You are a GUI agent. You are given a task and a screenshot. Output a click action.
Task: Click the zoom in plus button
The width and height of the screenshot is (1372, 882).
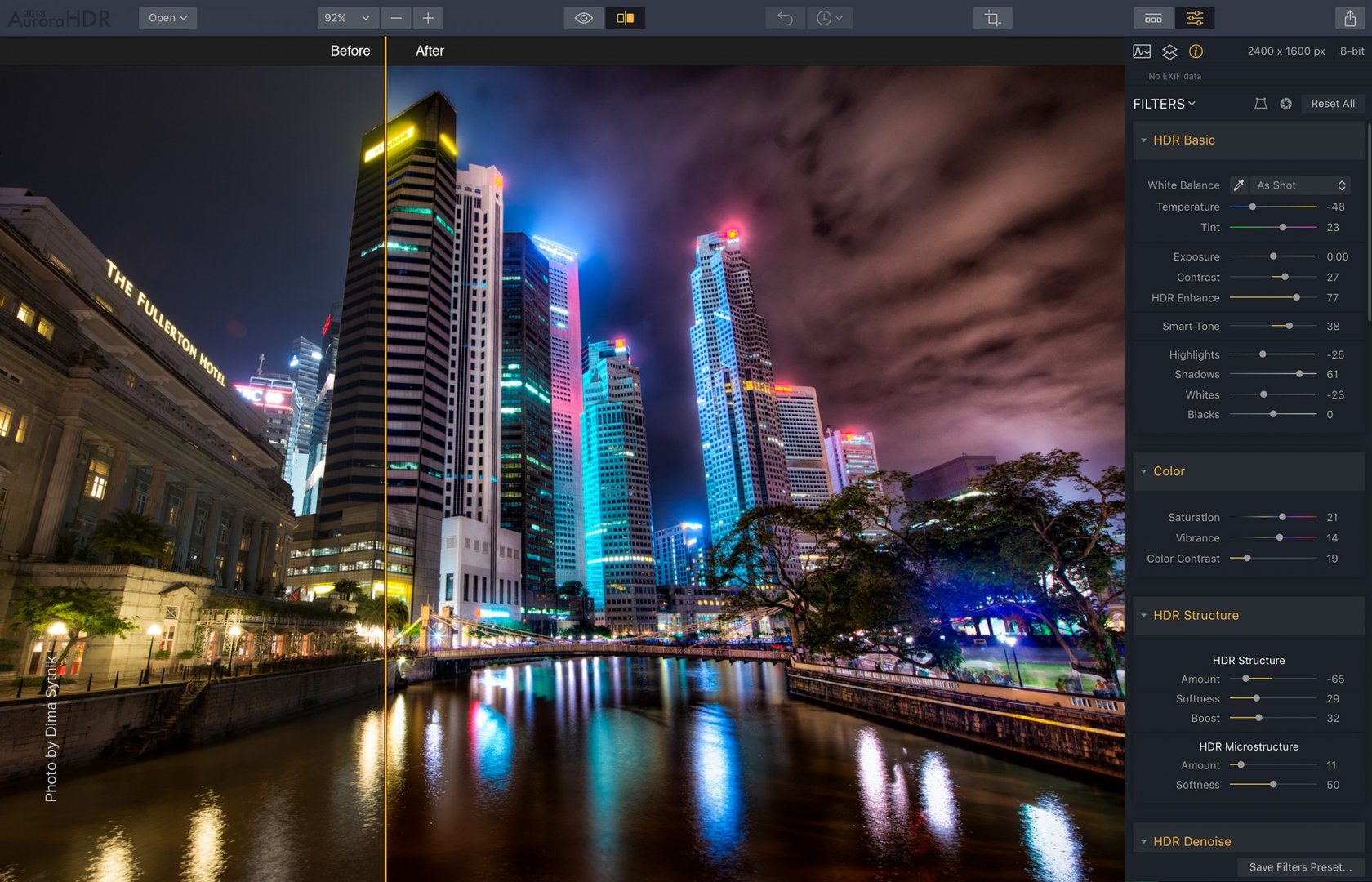[428, 18]
